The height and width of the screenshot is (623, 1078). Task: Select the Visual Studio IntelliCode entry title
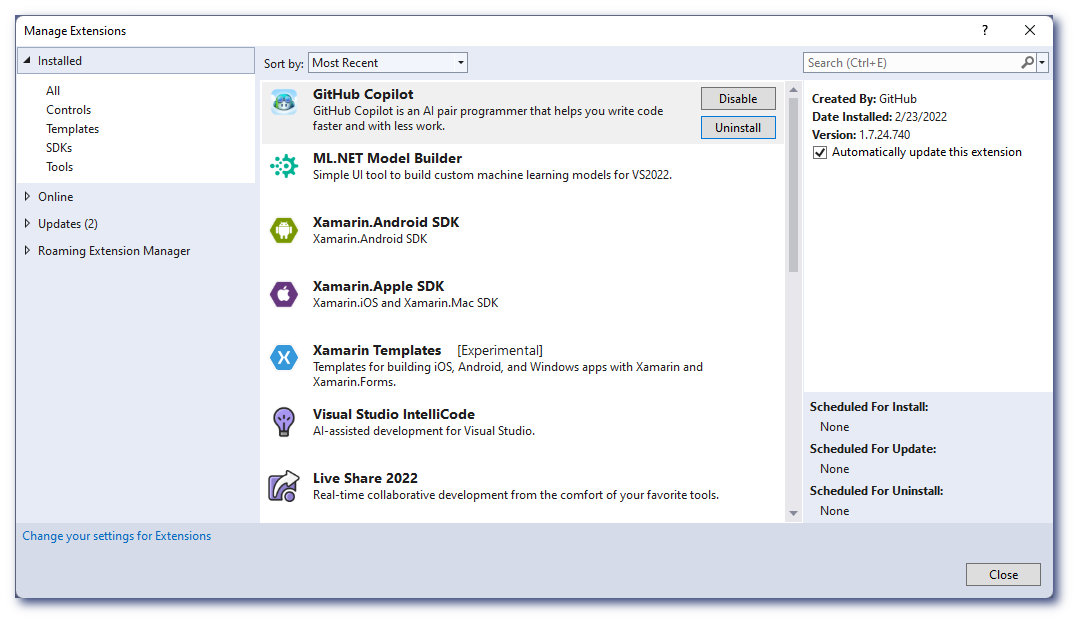click(394, 414)
